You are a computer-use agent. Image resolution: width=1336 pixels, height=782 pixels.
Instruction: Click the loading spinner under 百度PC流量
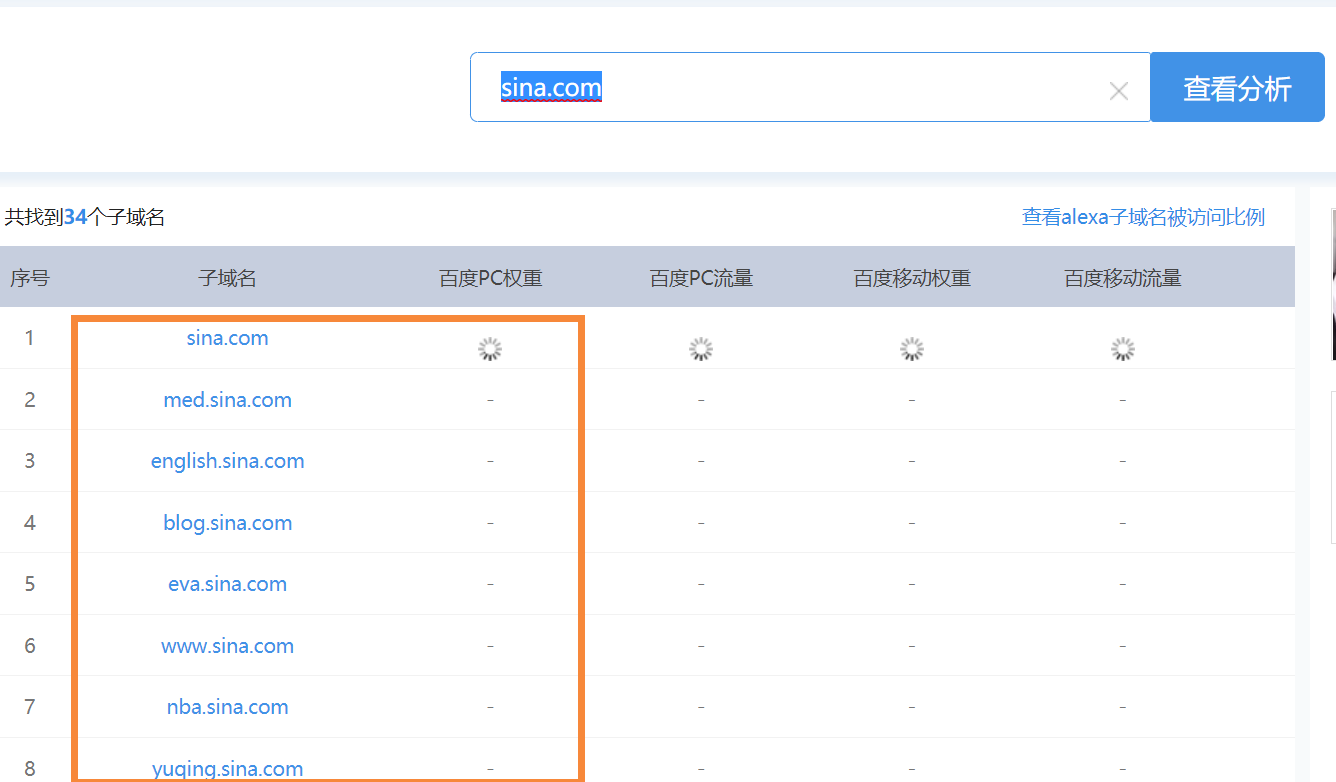tap(701, 349)
